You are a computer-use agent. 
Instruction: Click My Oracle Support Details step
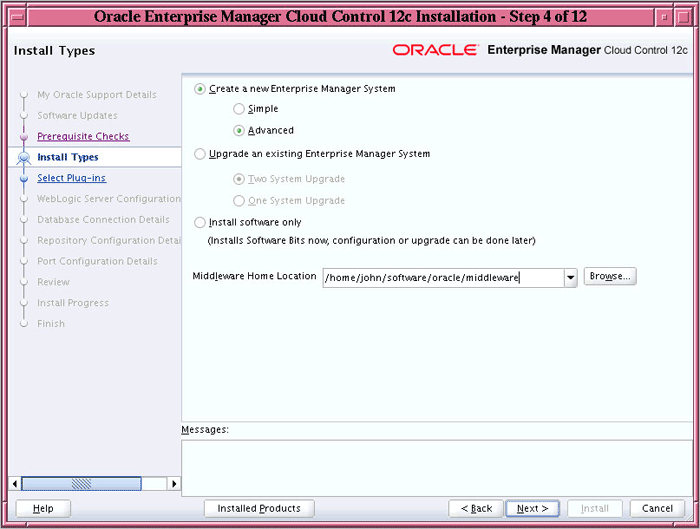(97, 95)
